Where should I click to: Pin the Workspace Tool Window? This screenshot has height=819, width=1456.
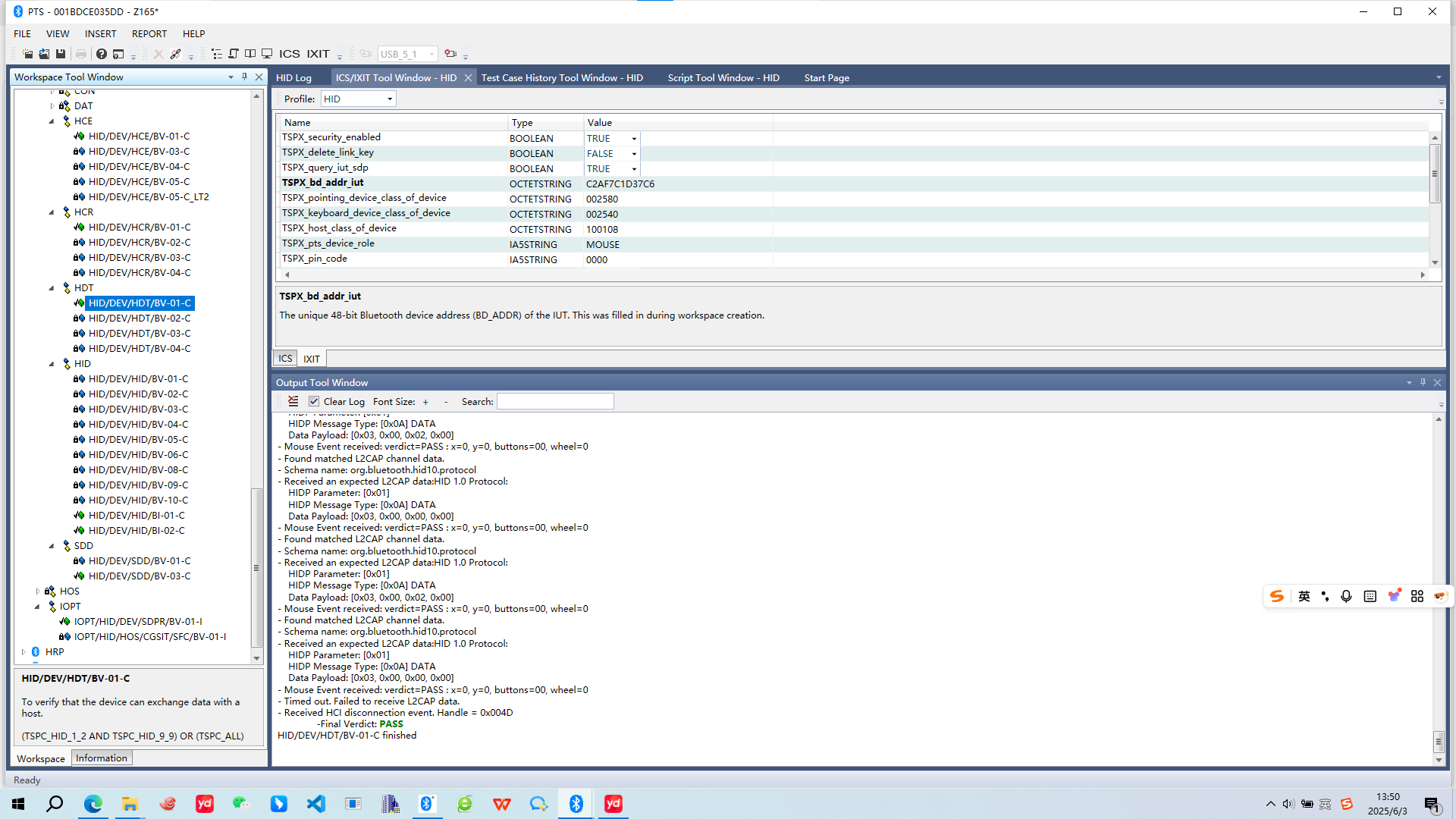pos(244,77)
